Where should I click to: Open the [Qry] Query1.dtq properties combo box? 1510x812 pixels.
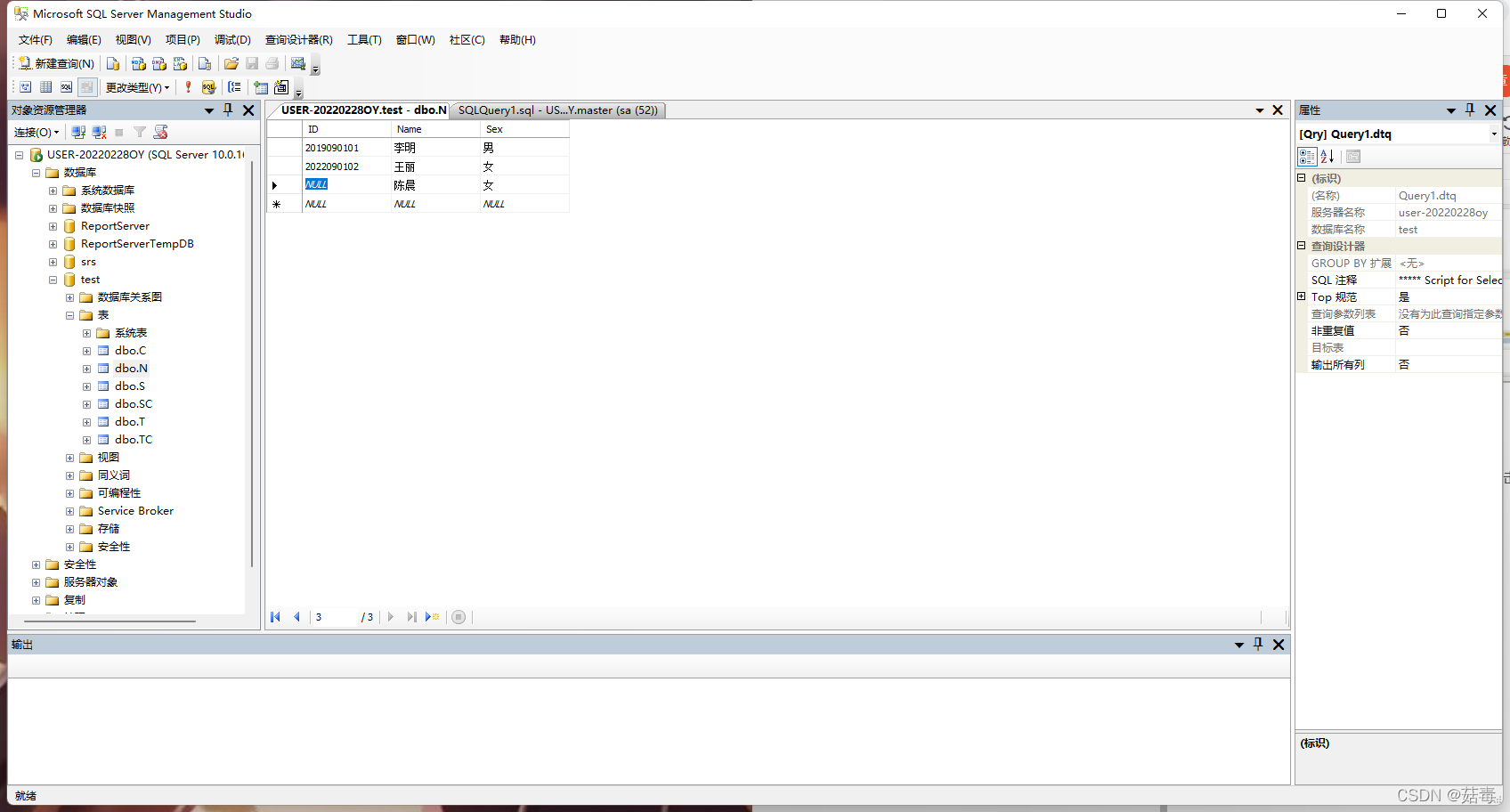point(1398,134)
